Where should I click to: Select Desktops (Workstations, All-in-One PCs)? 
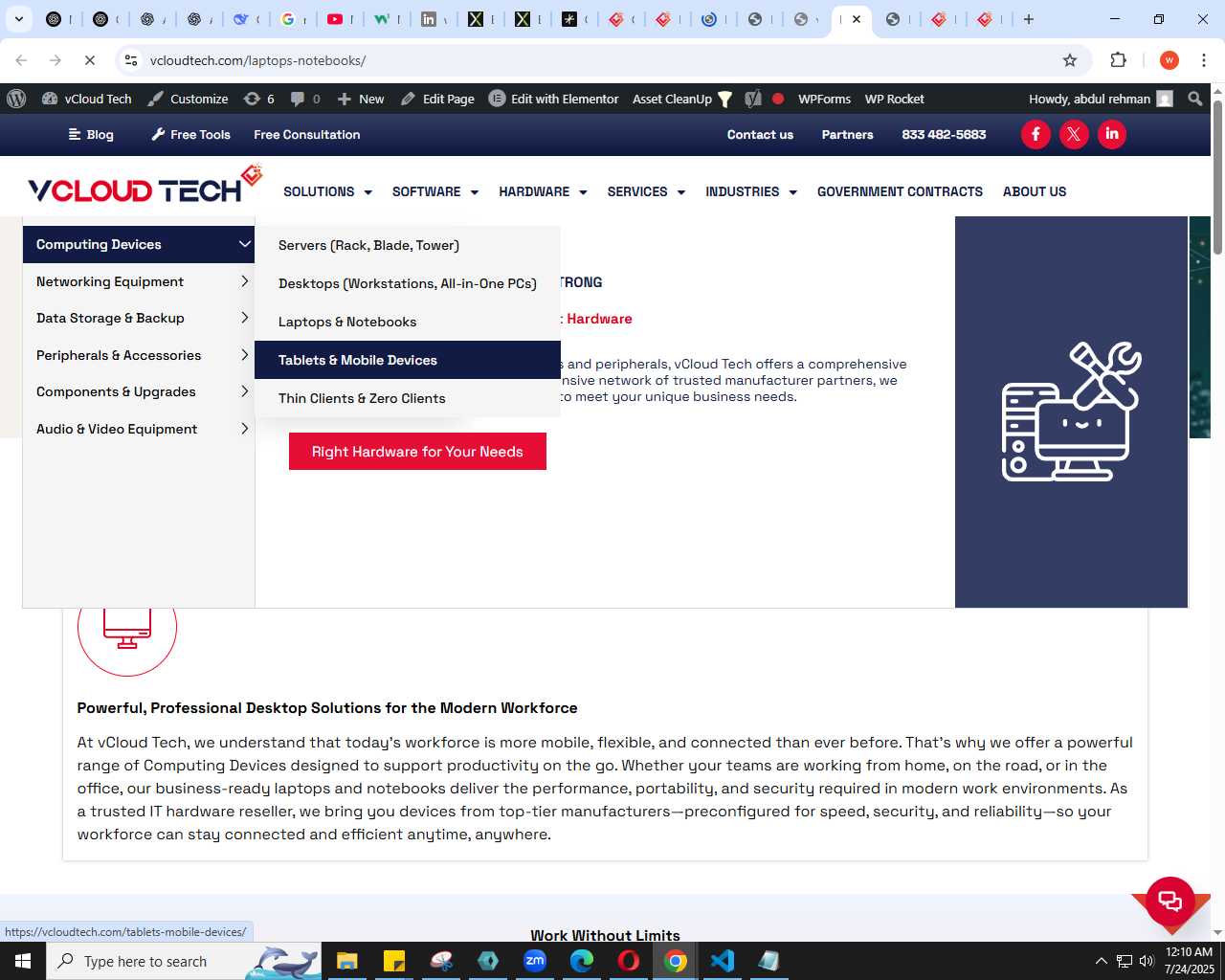pyautogui.click(x=408, y=283)
